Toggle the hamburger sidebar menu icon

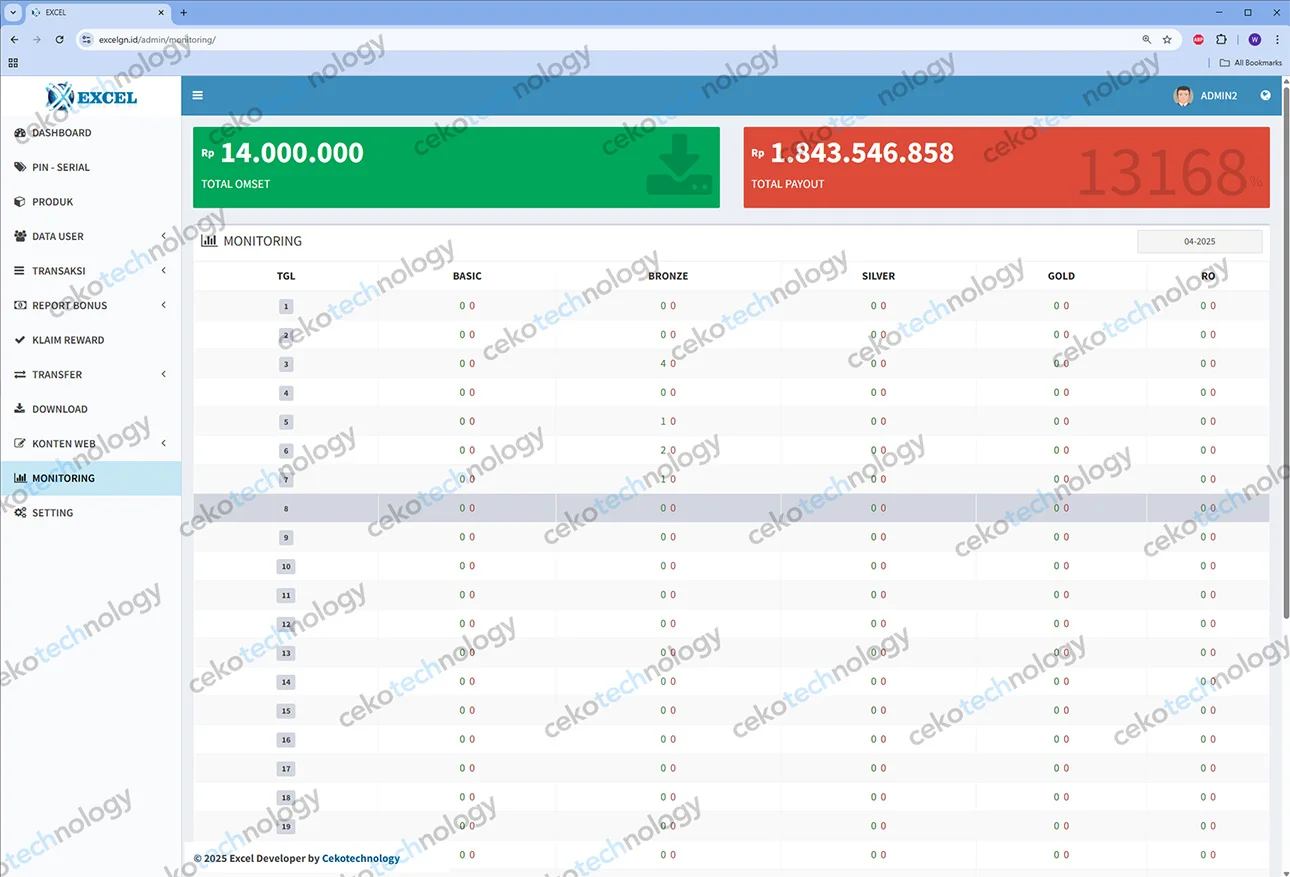(198, 95)
